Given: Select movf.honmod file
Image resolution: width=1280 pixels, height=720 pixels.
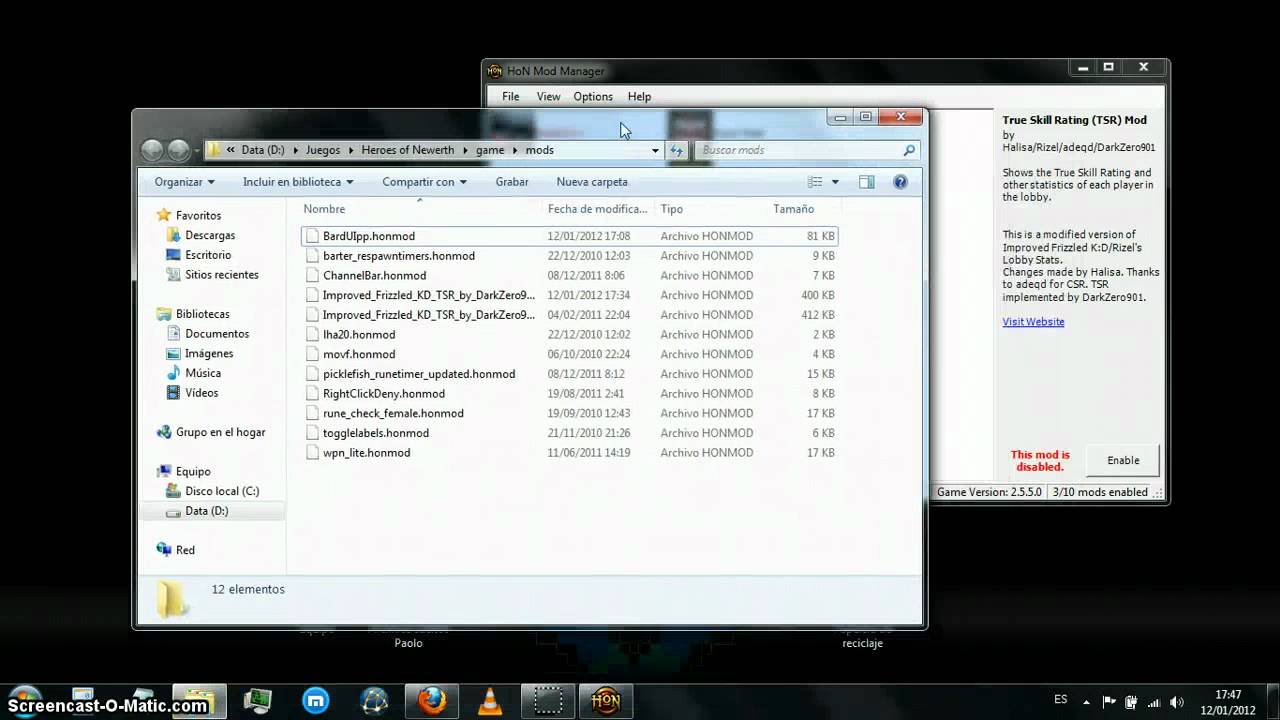Looking at the screenshot, I should pyautogui.click(x=569, y=354).
